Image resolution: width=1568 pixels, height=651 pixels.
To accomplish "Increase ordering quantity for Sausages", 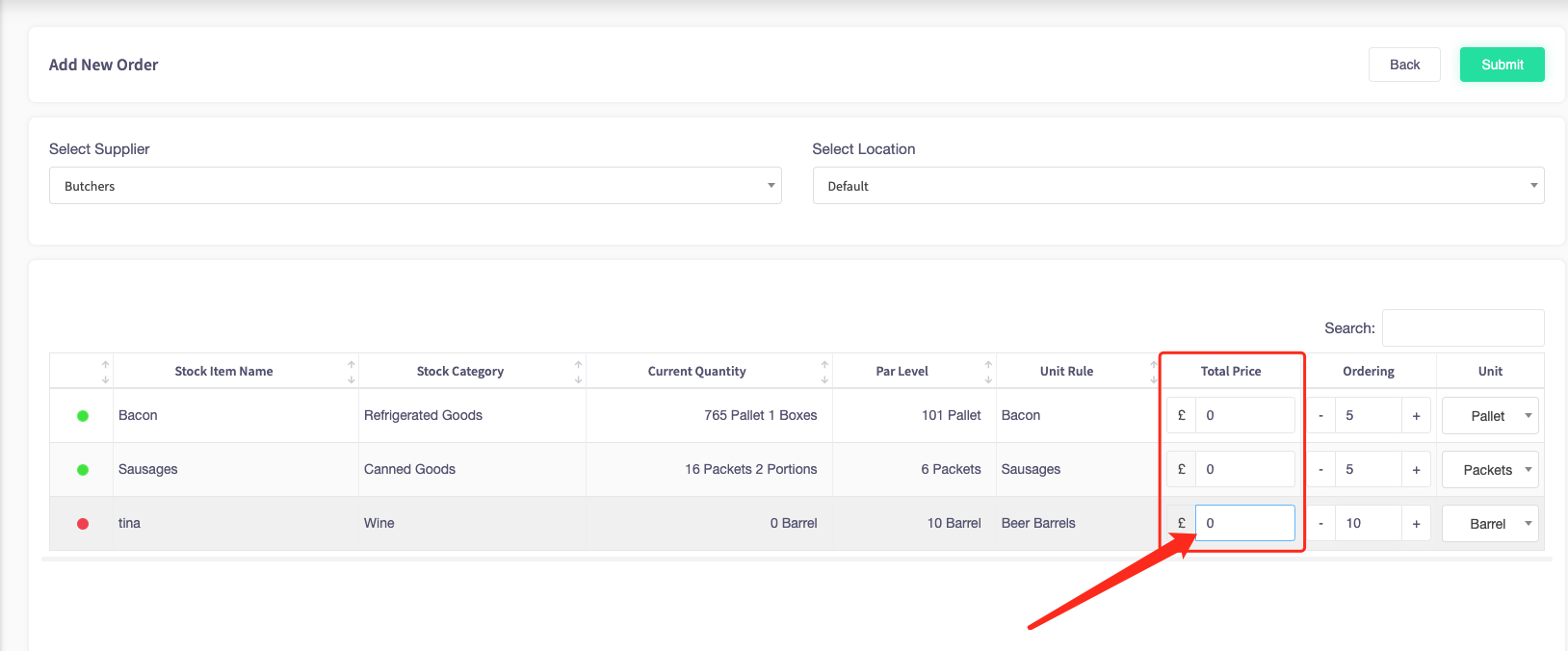I will pos(1416,469).
